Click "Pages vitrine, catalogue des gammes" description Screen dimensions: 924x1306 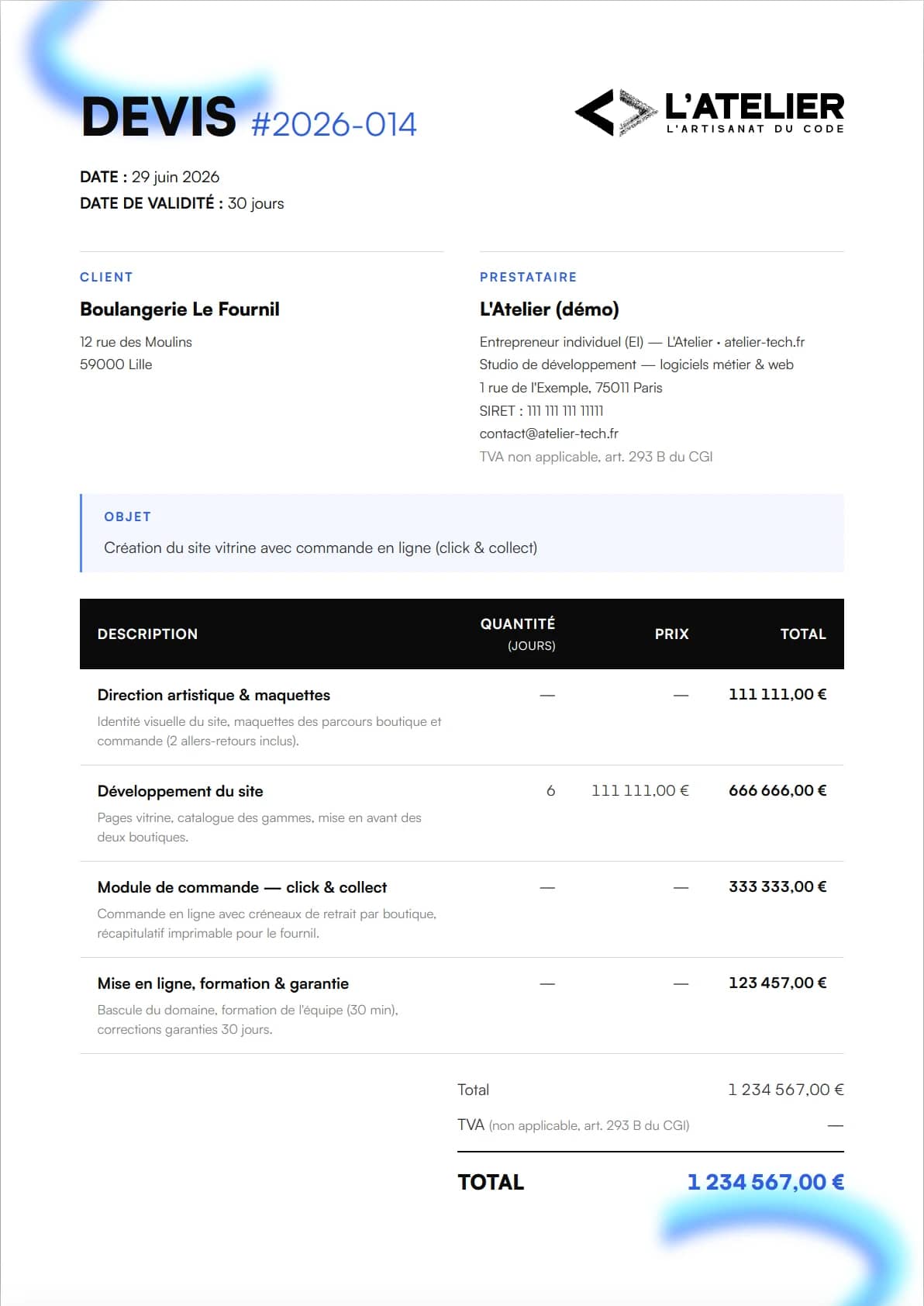(260, 827)
